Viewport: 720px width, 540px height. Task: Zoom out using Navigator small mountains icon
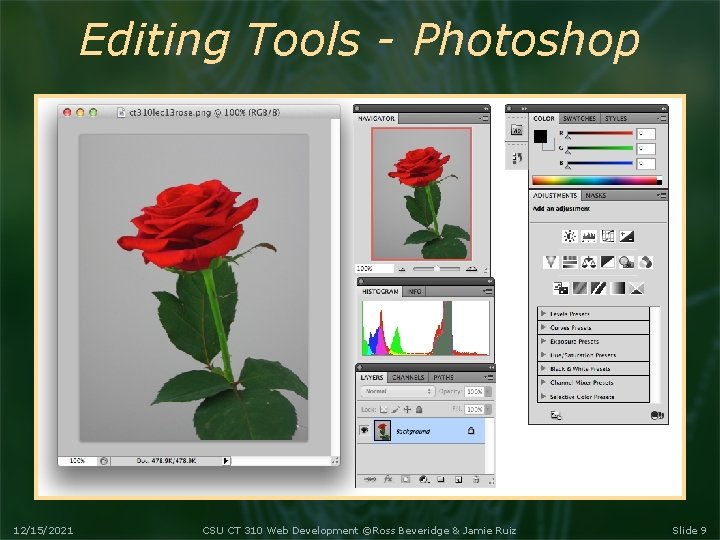pyautogui.click(x=402, y=269)
